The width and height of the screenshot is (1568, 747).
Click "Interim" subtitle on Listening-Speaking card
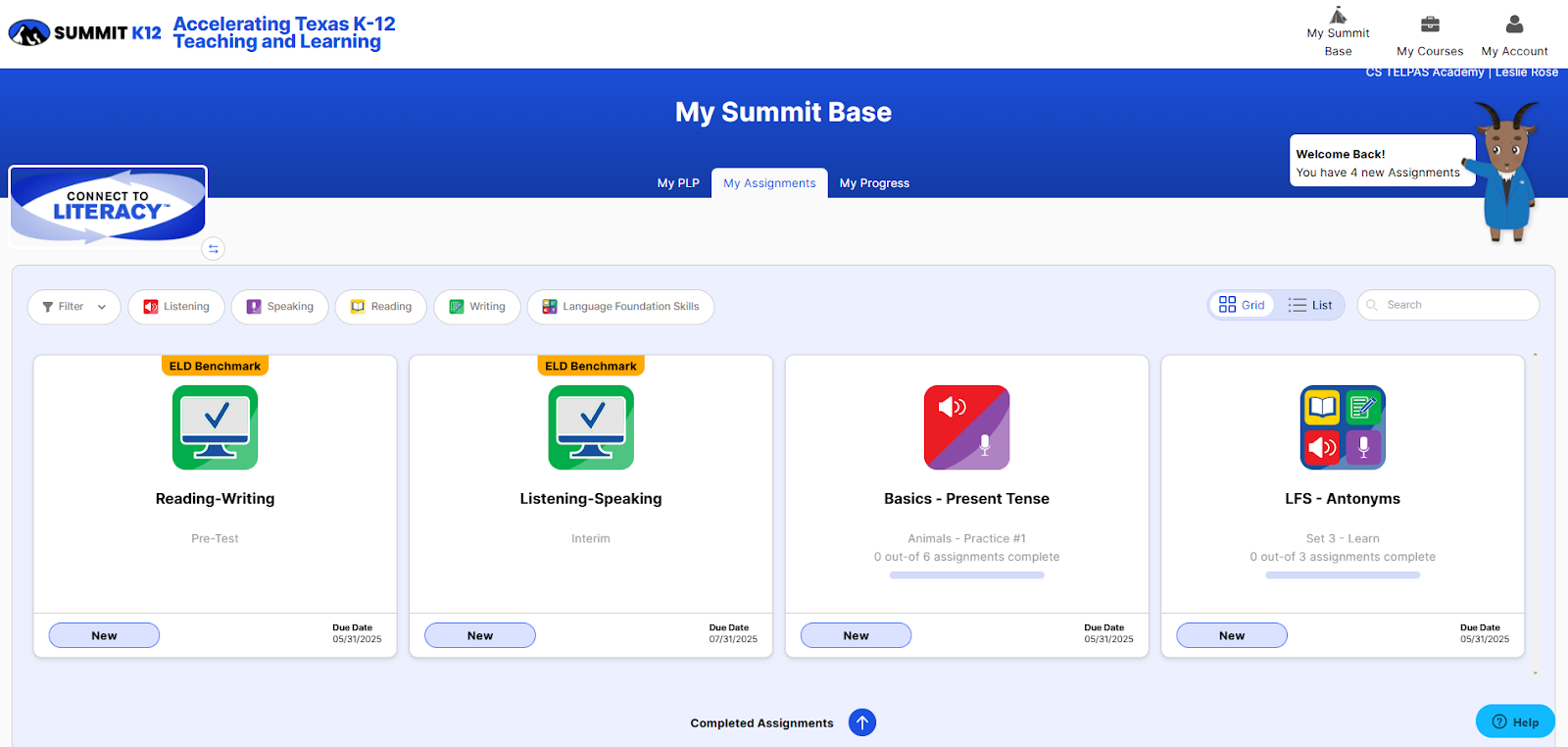pyautogui.click(x=591, y=538)
